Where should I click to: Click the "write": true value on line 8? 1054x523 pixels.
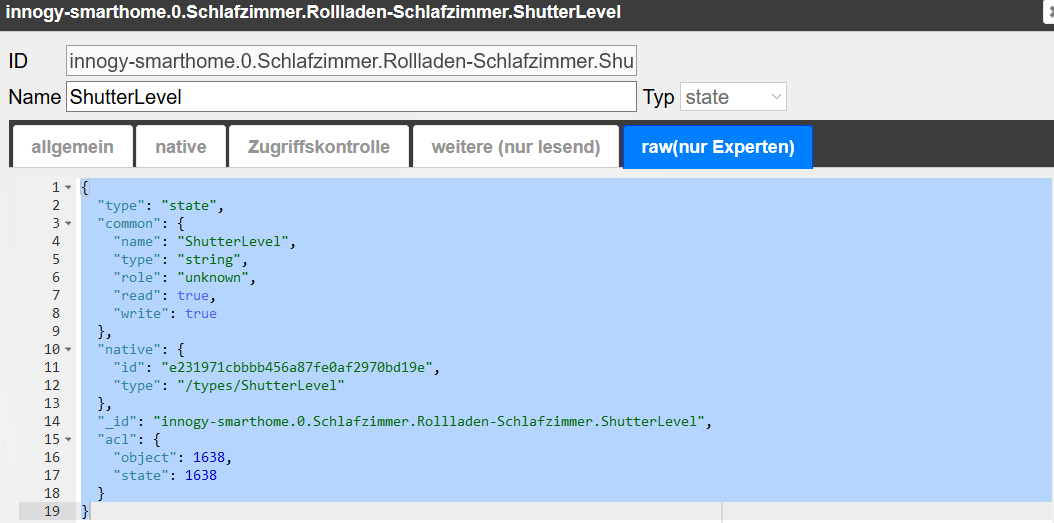point(201,313)
